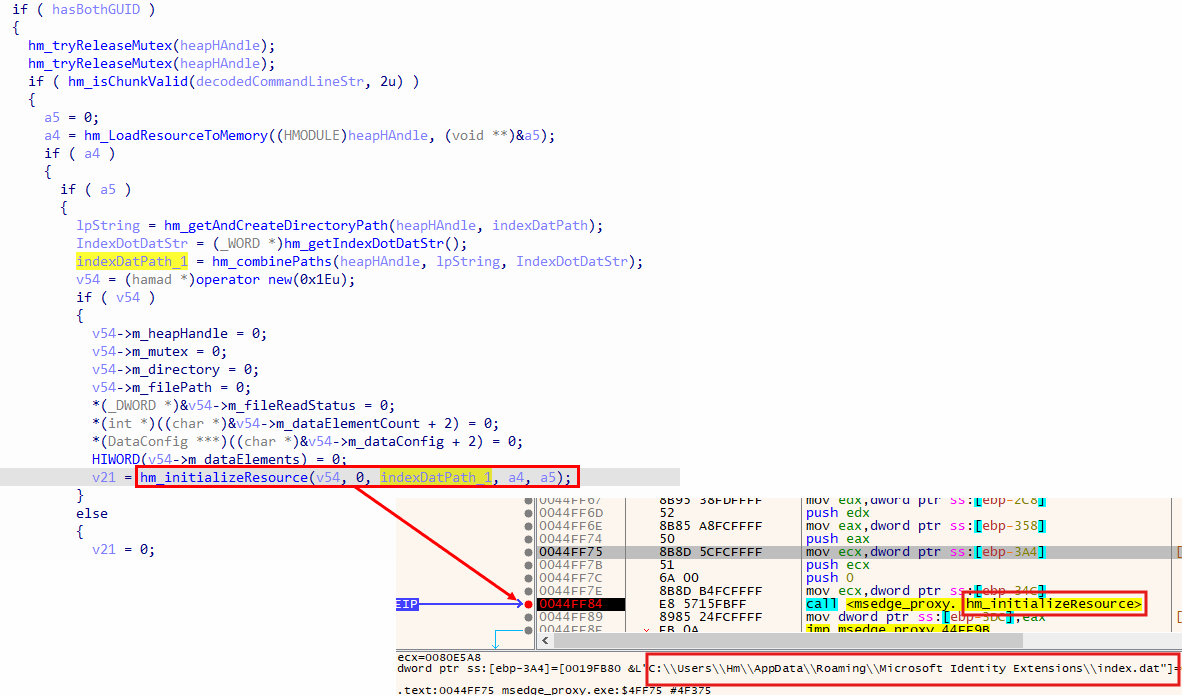Click the '(hamad *)' type cast
This screenshot has height=695, width=1182.
(159, 280)
